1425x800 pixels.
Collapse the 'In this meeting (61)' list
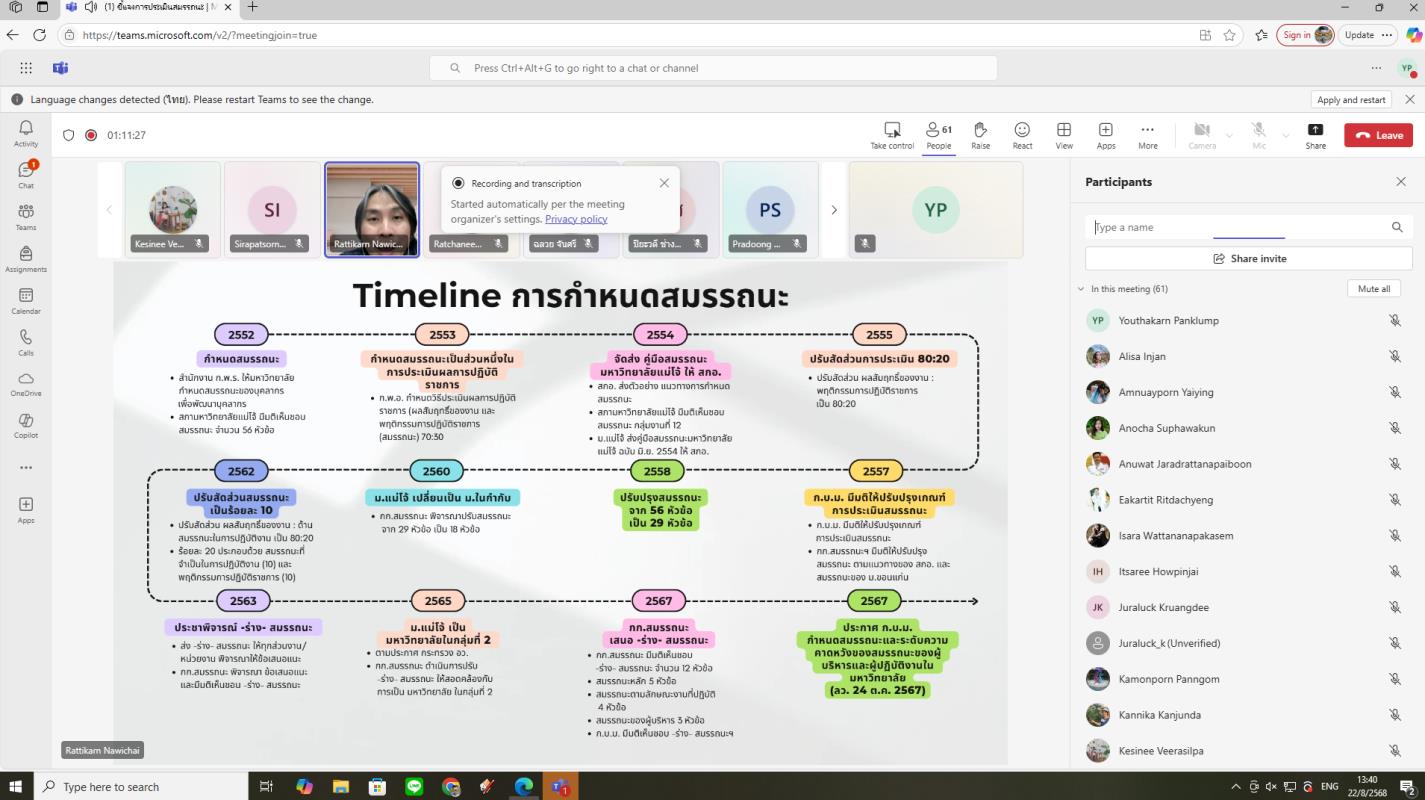click(1081, 289)
